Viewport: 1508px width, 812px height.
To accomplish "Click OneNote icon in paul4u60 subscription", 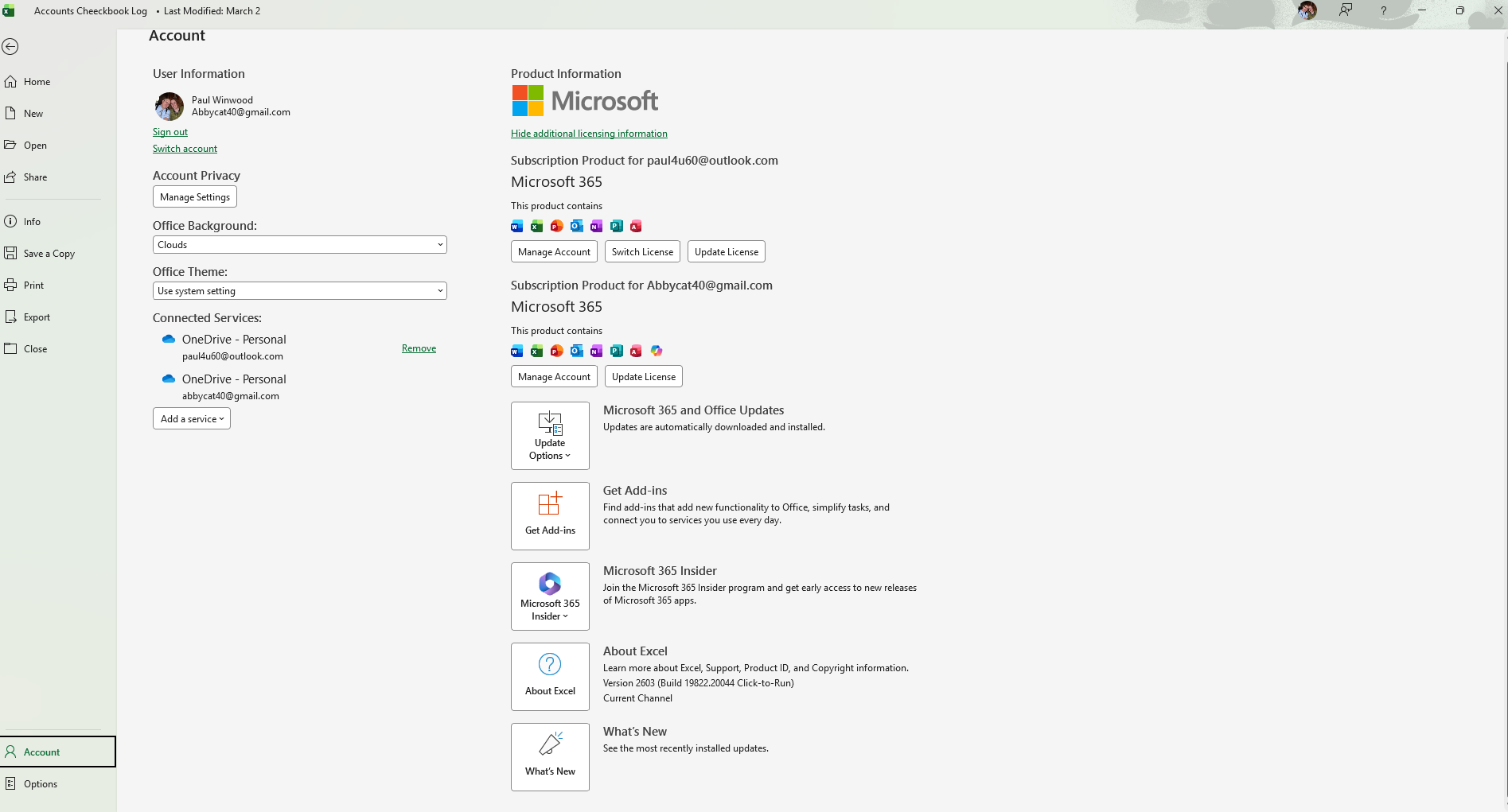I will (597, 227).
